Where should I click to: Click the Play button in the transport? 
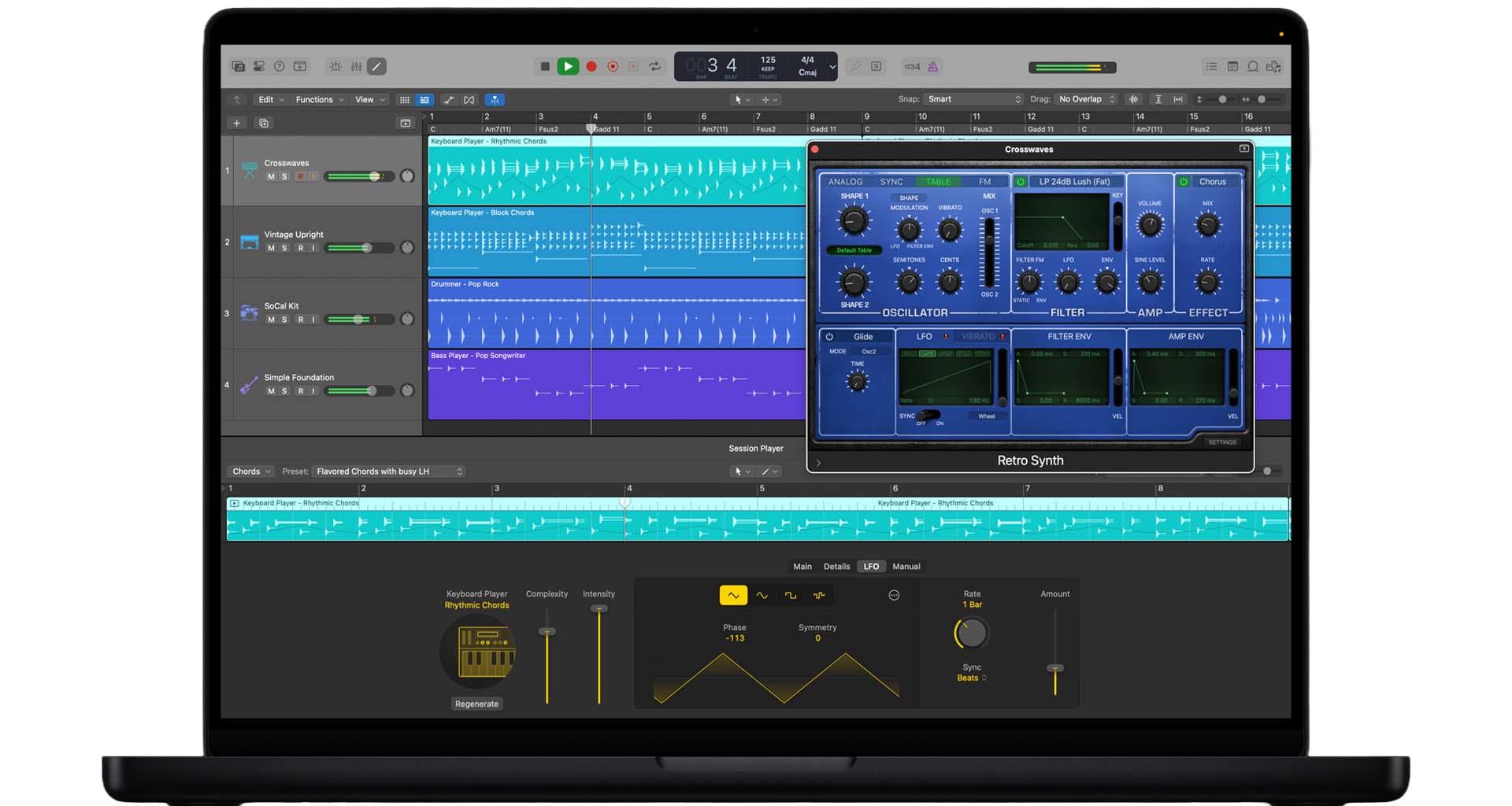(567, 67)
